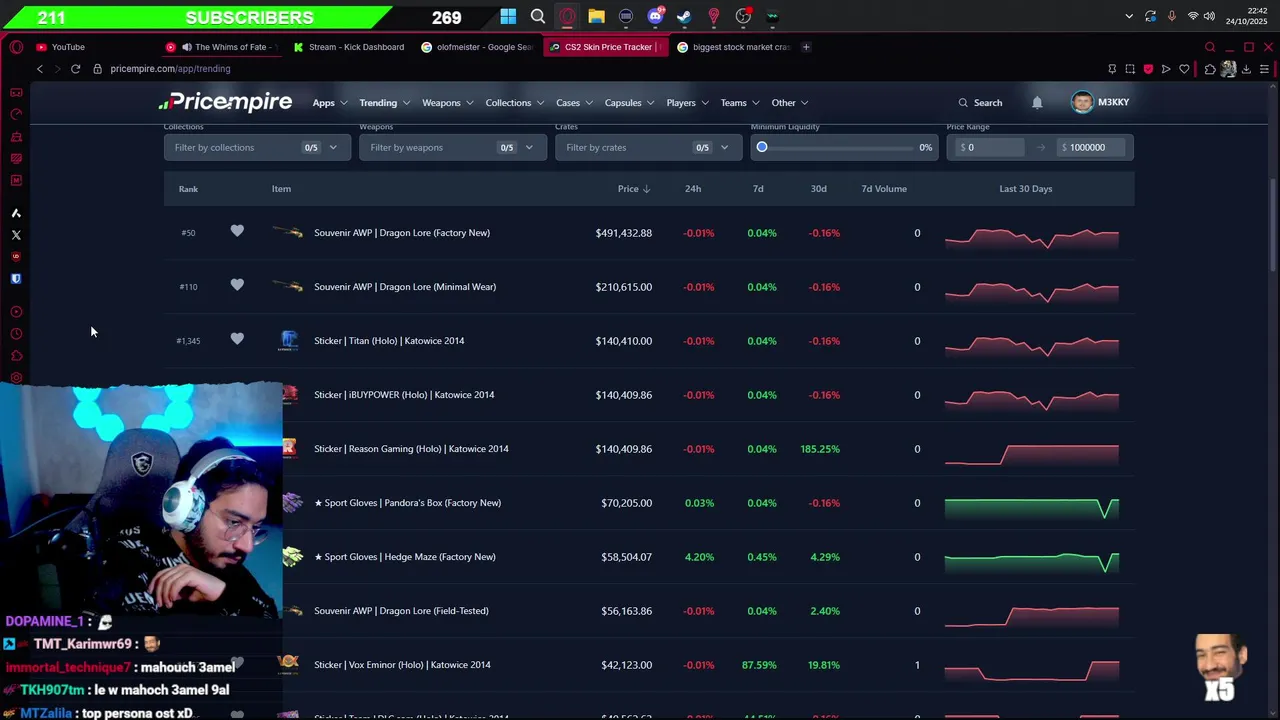1280x720 pixels.
Task: Click the Rank column header
Action: (188, 189)
